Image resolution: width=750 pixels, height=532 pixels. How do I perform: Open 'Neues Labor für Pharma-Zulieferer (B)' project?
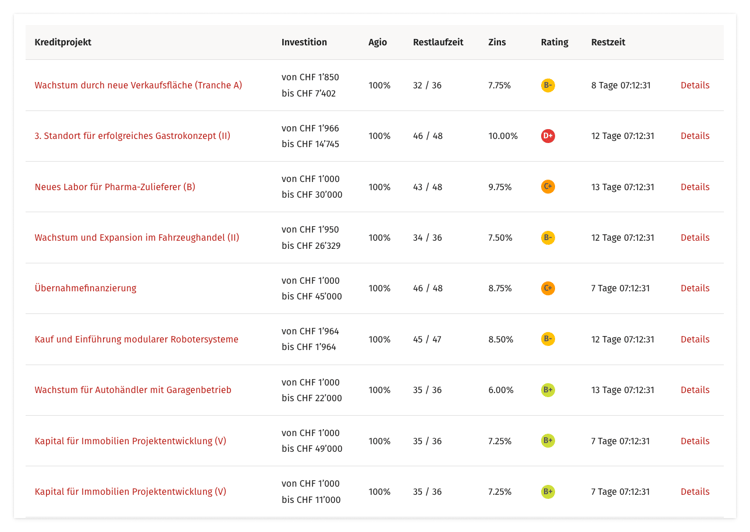(x=115, y=187)
